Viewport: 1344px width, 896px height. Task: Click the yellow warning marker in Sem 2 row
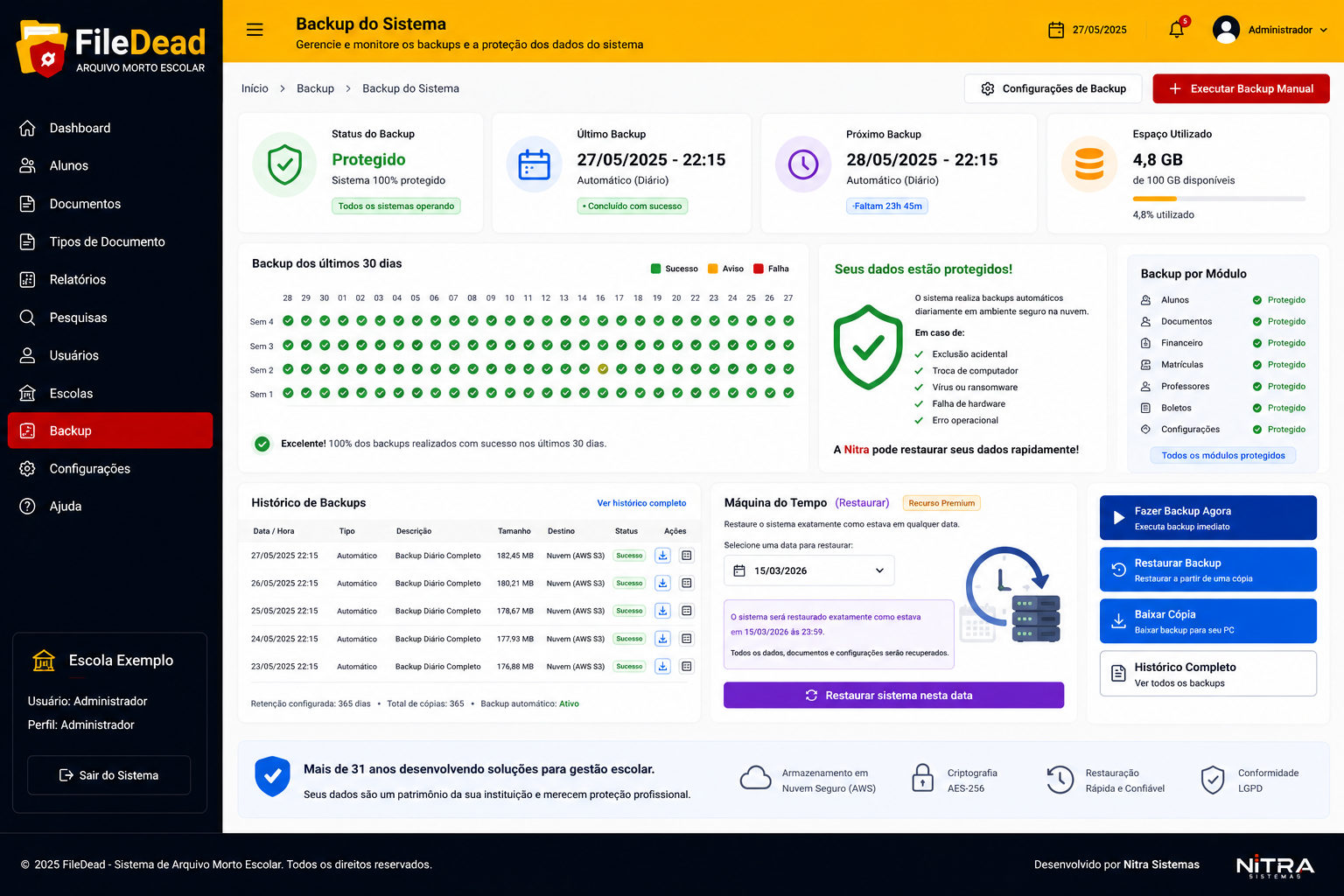(603, 369)
